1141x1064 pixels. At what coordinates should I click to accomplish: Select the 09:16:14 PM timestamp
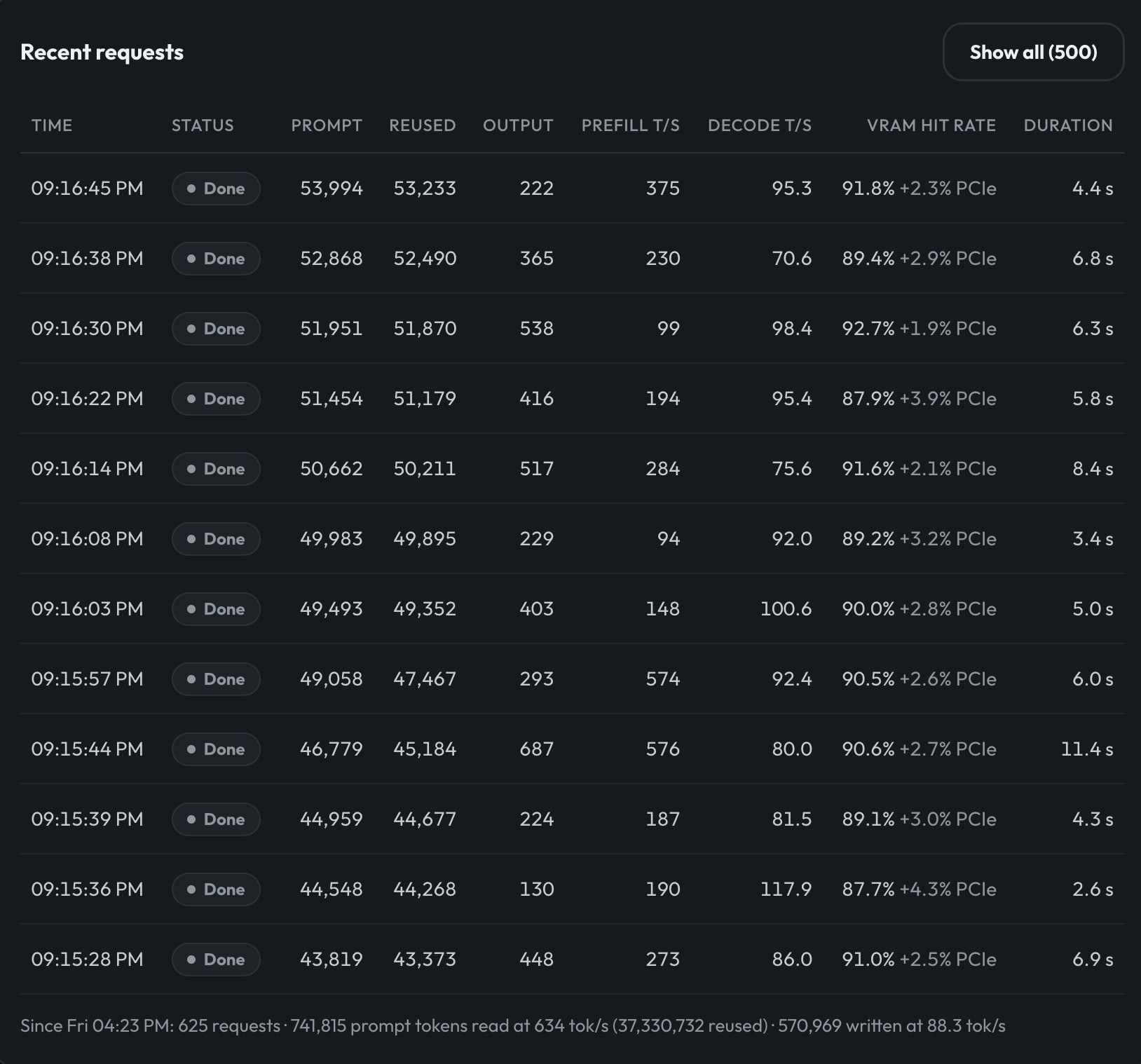(x=87, y=469)
